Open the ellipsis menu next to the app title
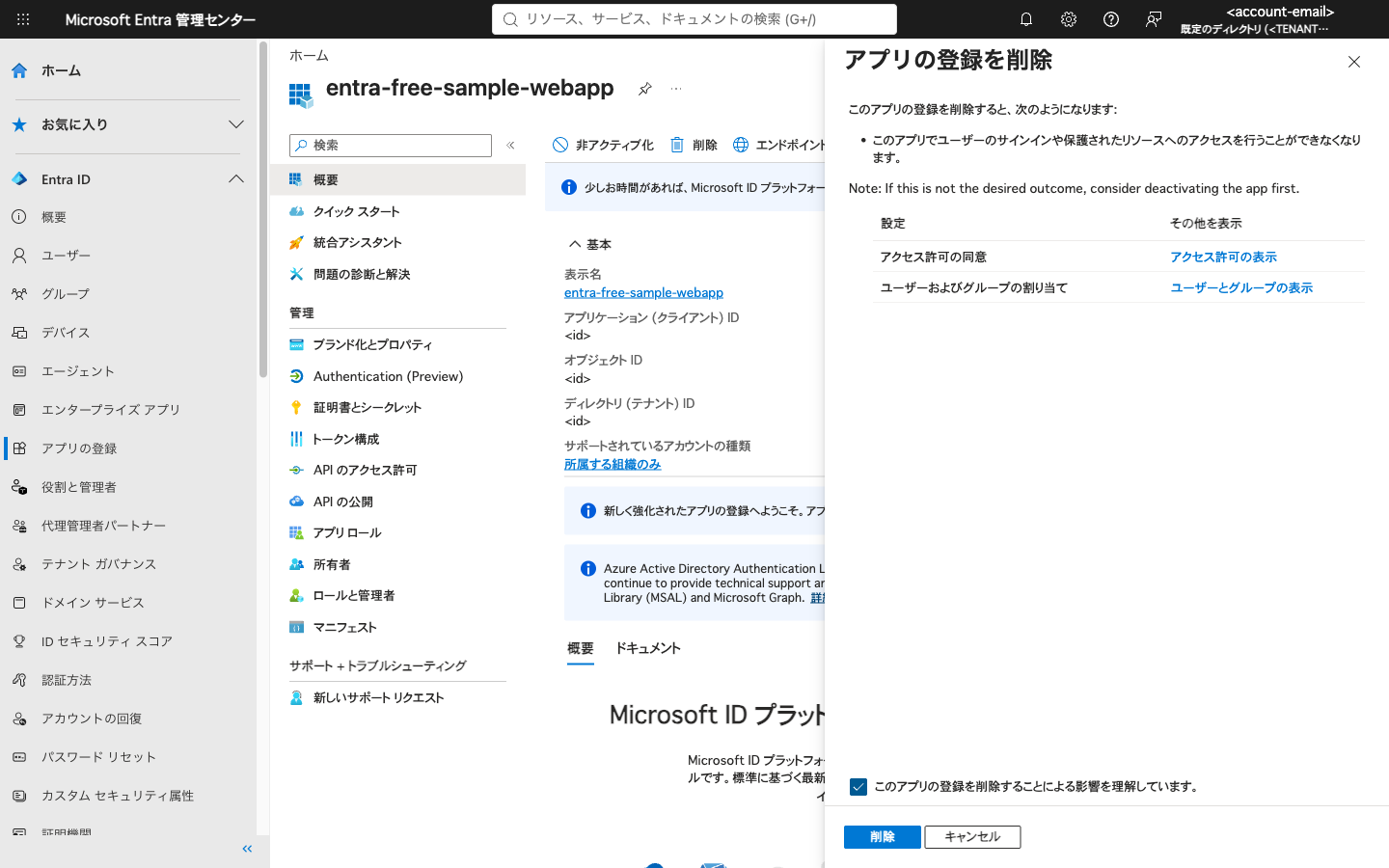The image size is (1389, 868). [x=676, y=89]
